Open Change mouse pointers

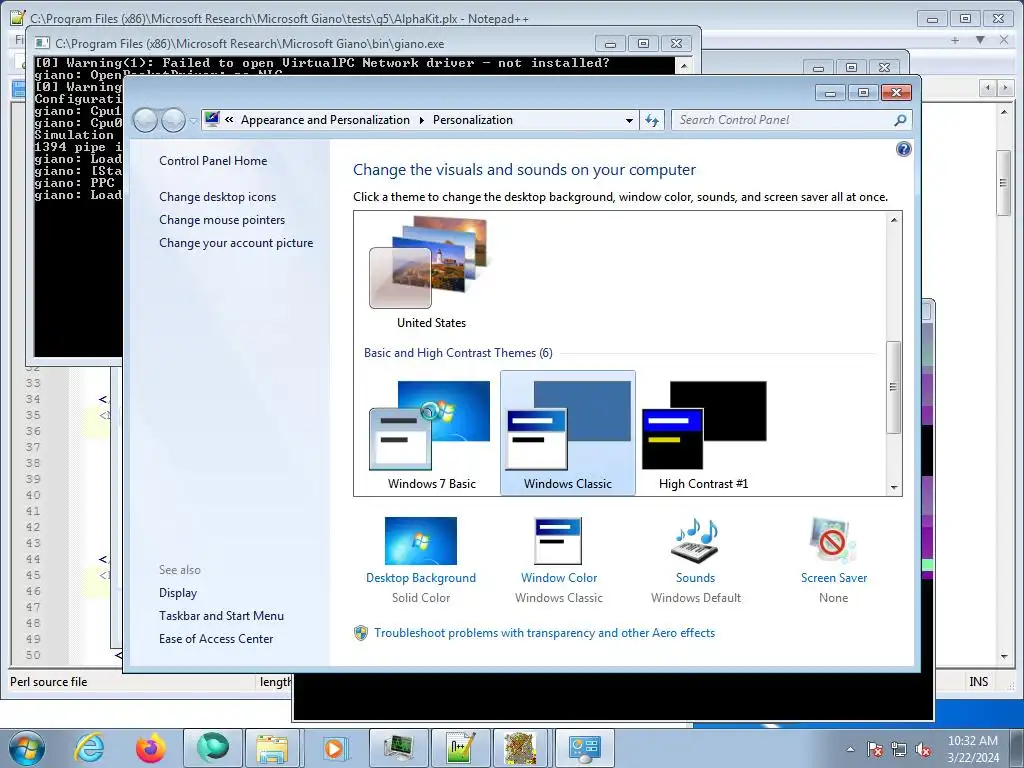click(222, 219)
